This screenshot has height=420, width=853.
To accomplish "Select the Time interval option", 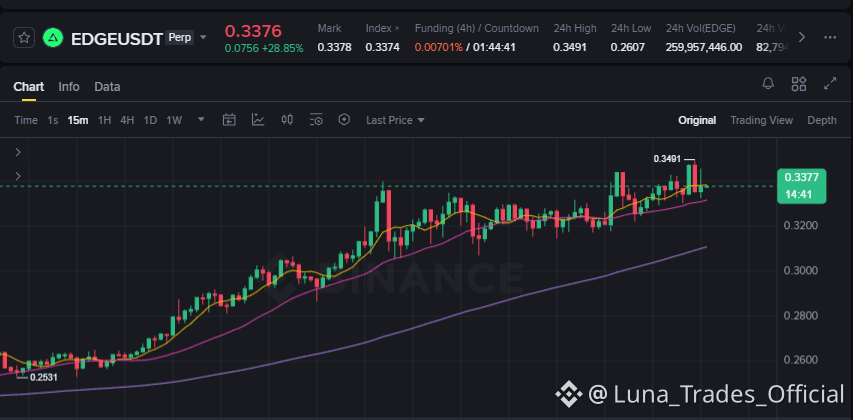I will (x=26, y=120).
